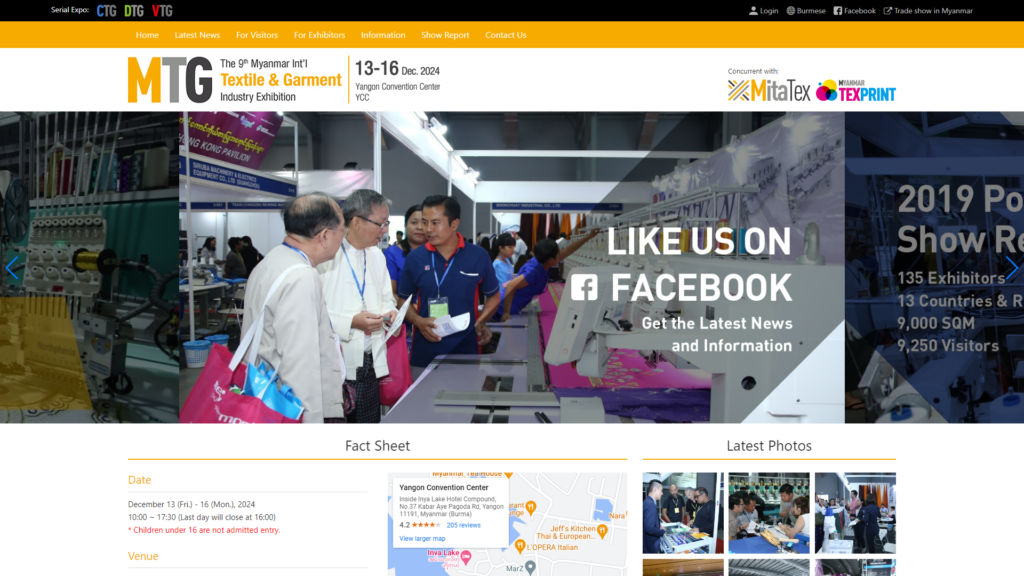The image size is (1024, 576).
Task: Click the 'December 13 (Fri.) - 16 (Mon.), 2024' text
Action: click(x=191, y=504)
